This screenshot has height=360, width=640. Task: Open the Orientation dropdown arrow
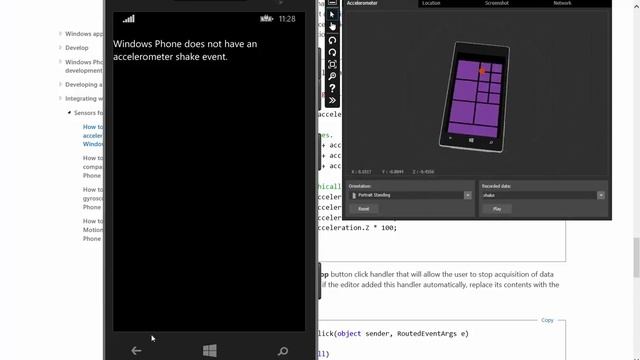[x=468, y=196]
